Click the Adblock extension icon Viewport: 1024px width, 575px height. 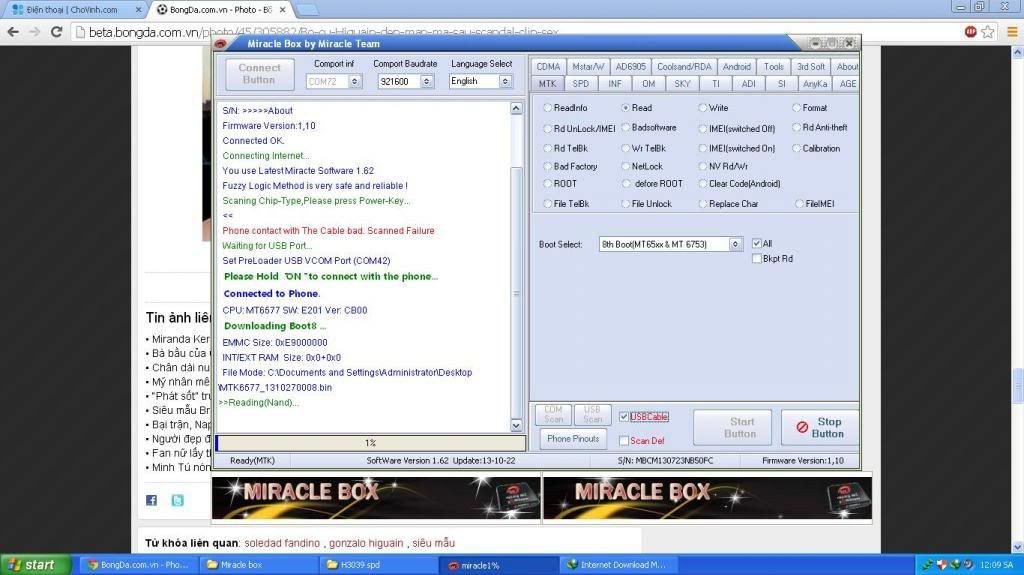(x=970, y=31)
